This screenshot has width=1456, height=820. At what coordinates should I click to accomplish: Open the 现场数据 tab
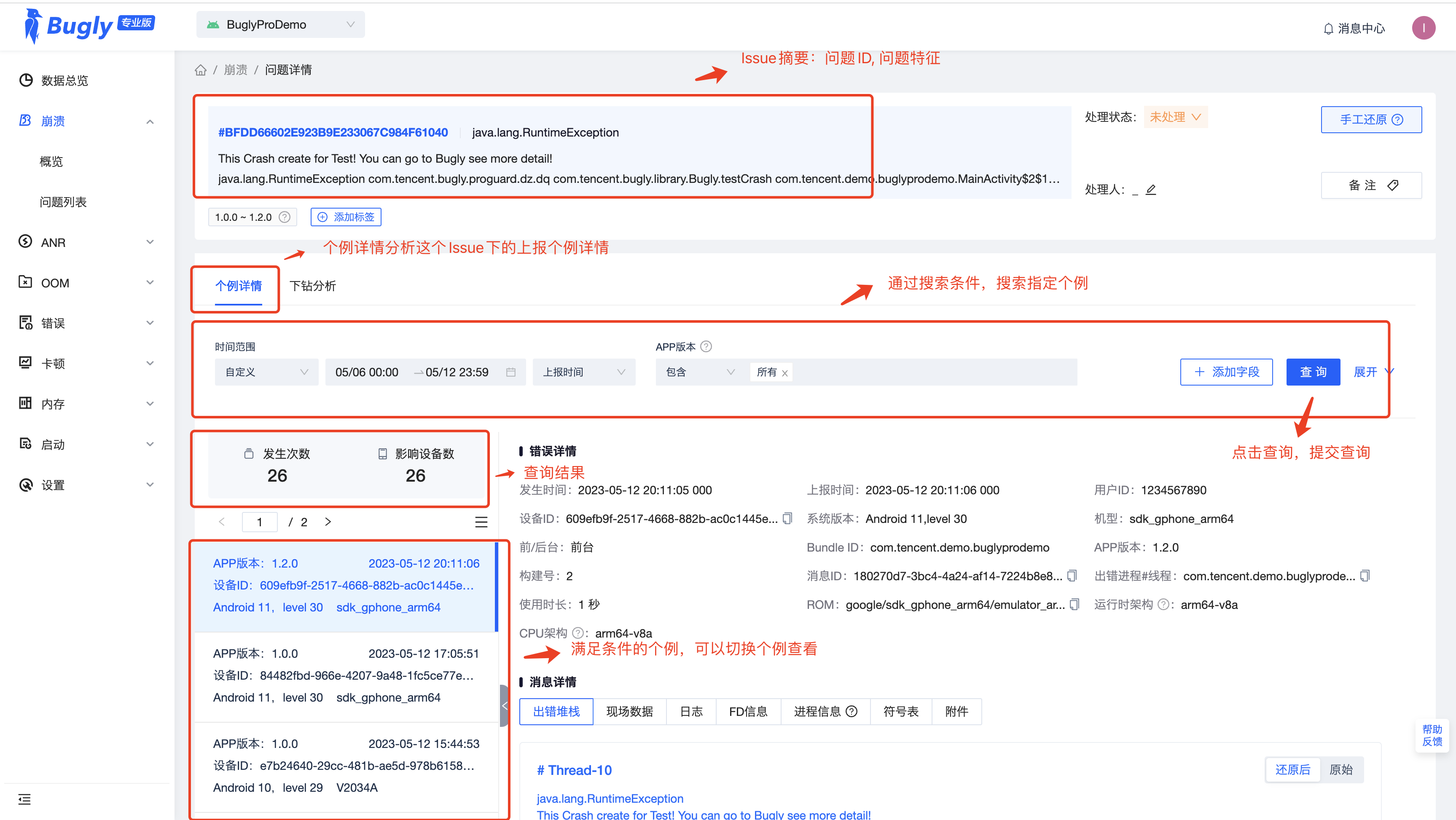[x=629, y=712]
